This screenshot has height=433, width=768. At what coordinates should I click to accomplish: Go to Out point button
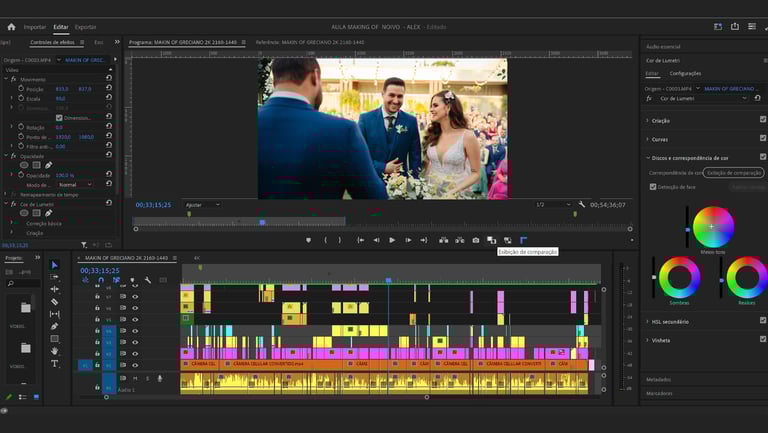(x=424, y=240)
